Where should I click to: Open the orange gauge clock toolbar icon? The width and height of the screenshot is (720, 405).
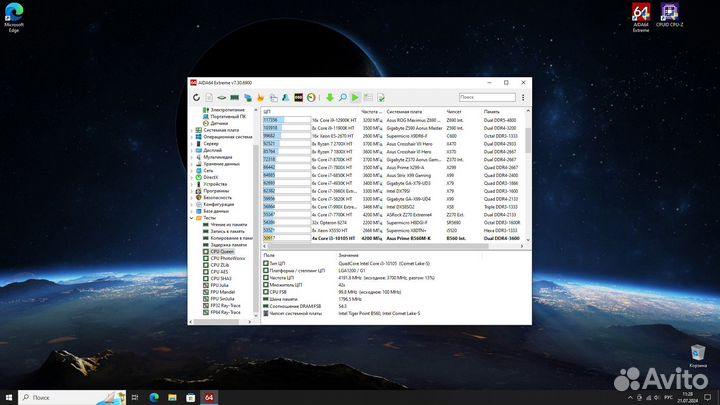(311, 97)
